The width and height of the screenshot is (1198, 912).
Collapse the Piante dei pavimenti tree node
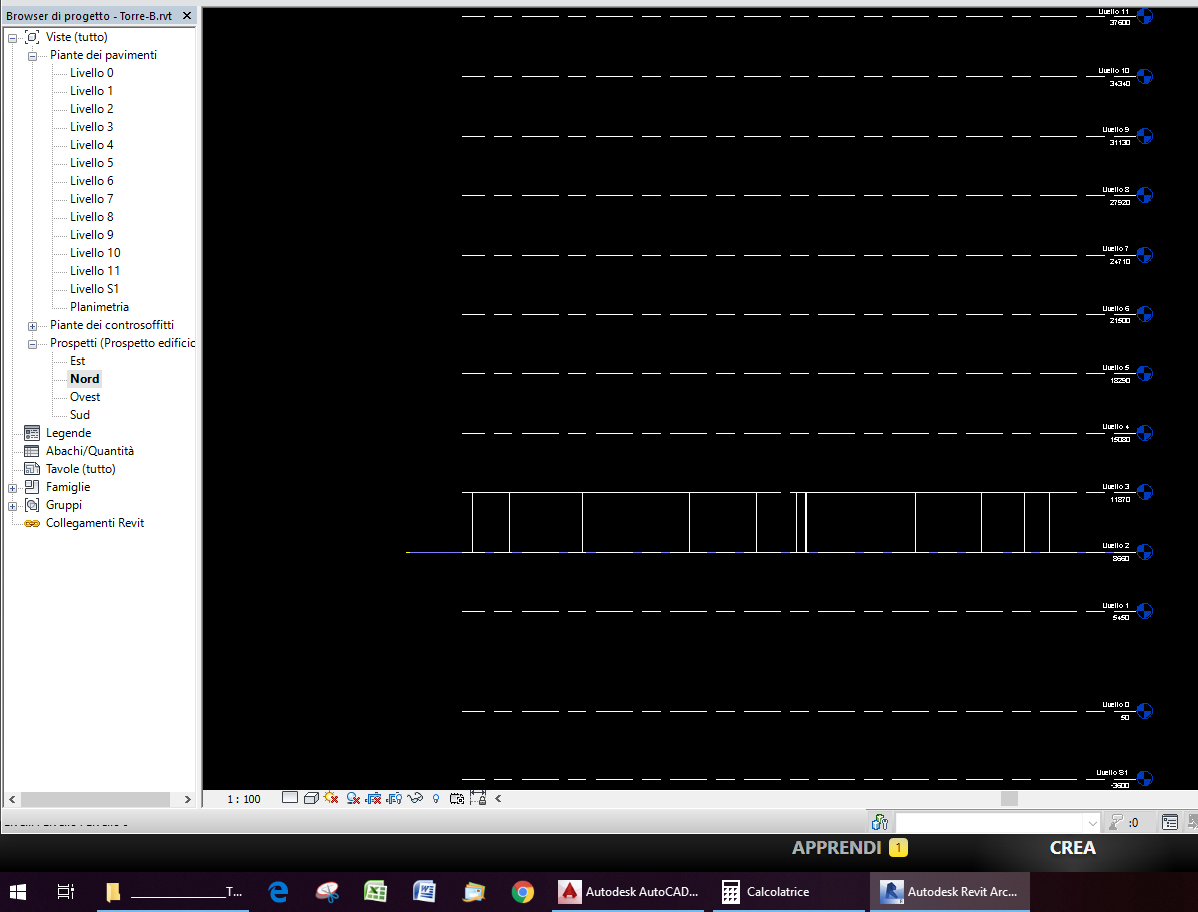click(32, 56)
